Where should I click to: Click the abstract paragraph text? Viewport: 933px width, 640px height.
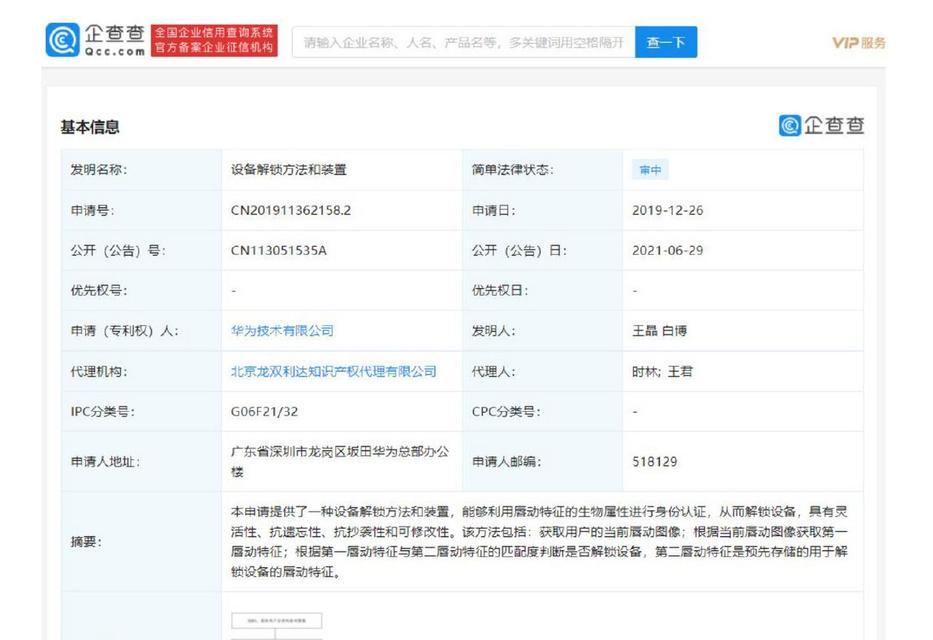click(x=539, y=541)
